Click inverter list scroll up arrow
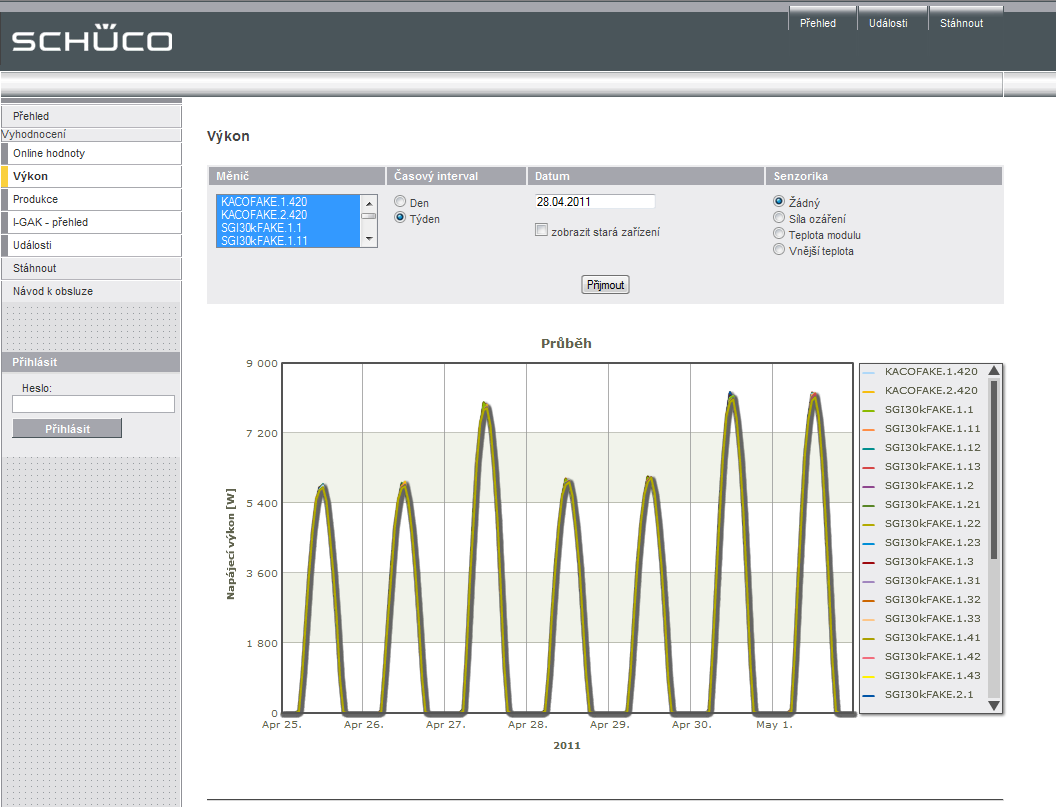Image resolution: width=1056 pixels, height=807 pixels. [x=369, y=203]
